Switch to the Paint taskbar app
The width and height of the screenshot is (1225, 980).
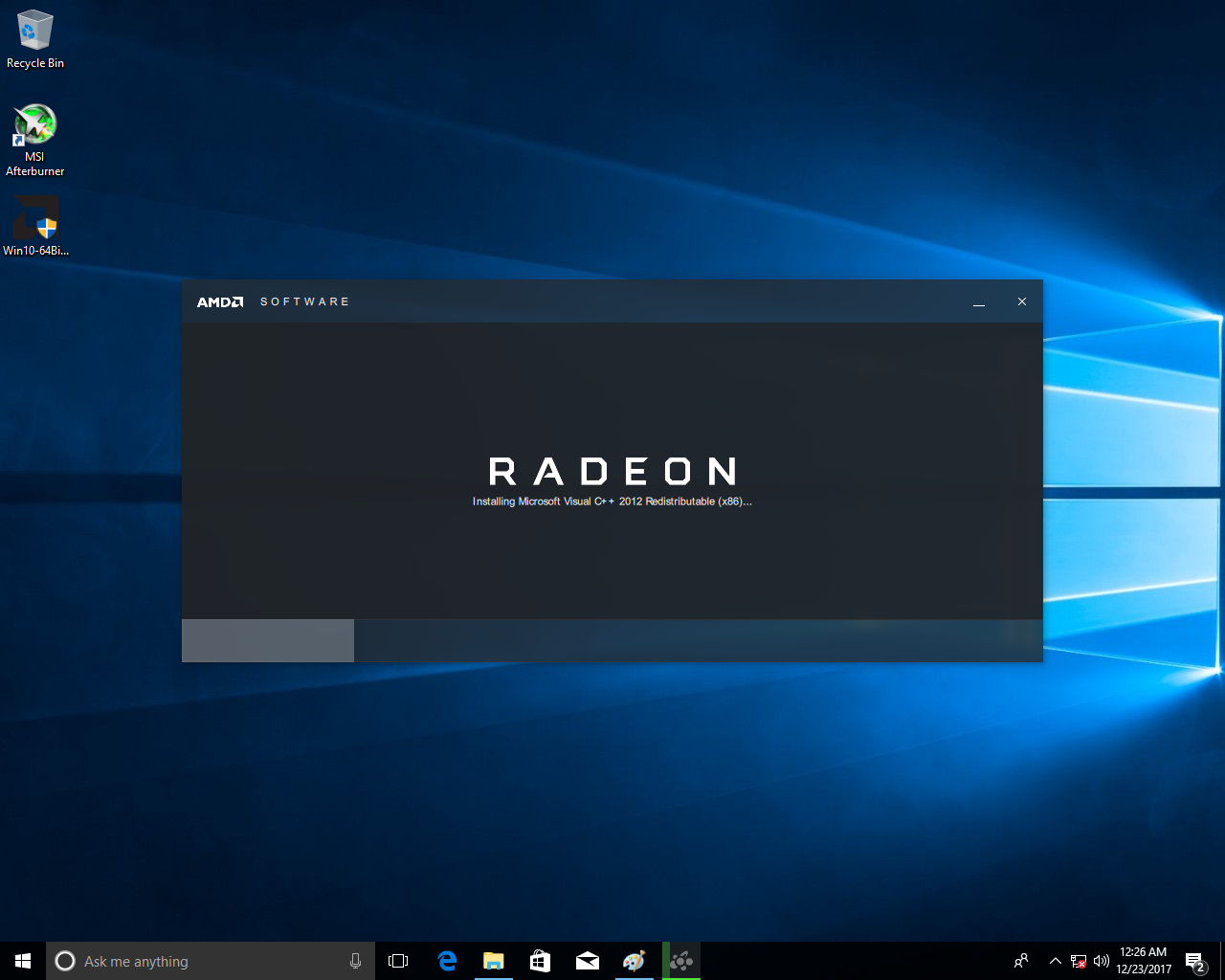tap(634, 961)
